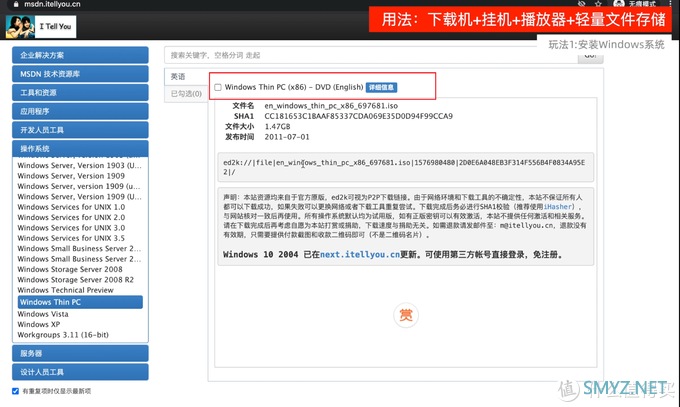Image resolution: width=680 pixels, height=407 pixels.
Task: Collapse the 操作系统 section header
Action: (80, 148)
